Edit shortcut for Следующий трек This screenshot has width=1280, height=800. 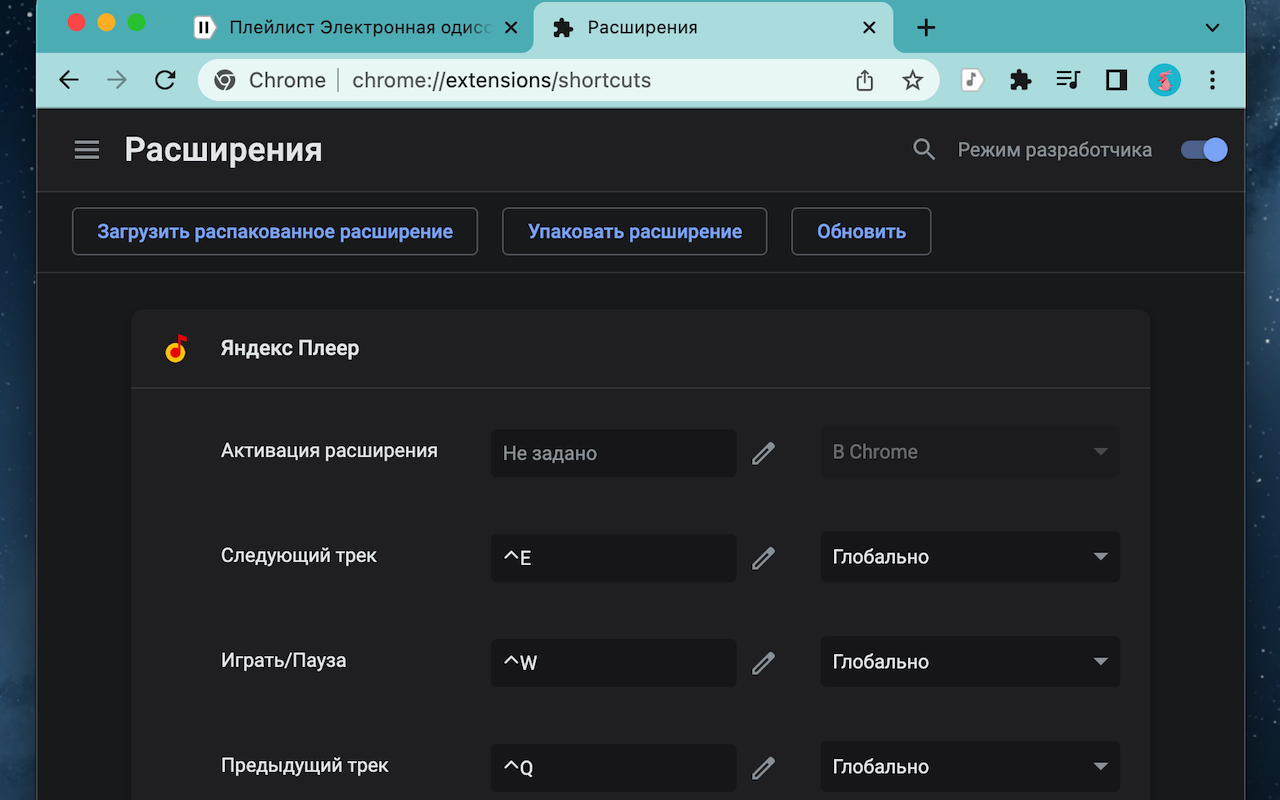click(764, 558)
